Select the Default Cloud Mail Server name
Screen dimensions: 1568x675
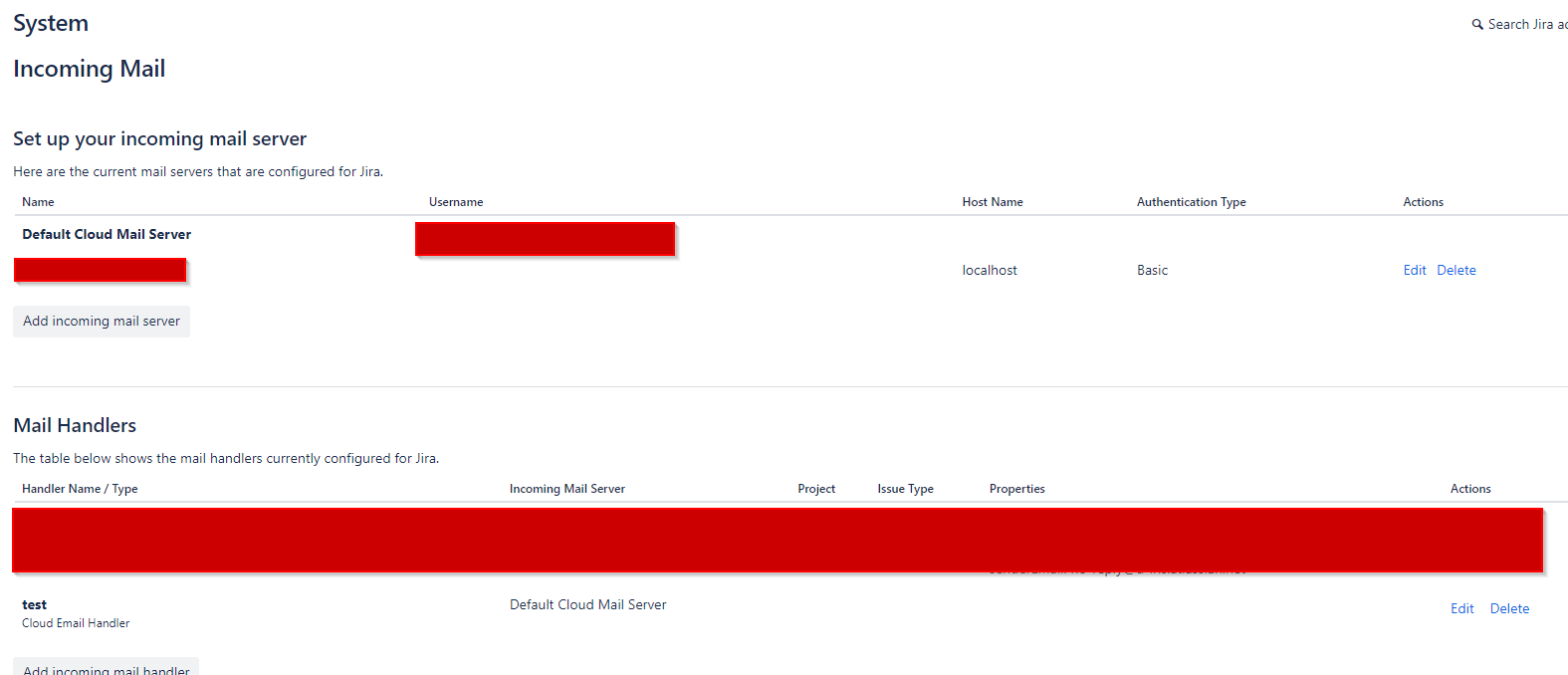pyautogui.click(x=107, y=234)
